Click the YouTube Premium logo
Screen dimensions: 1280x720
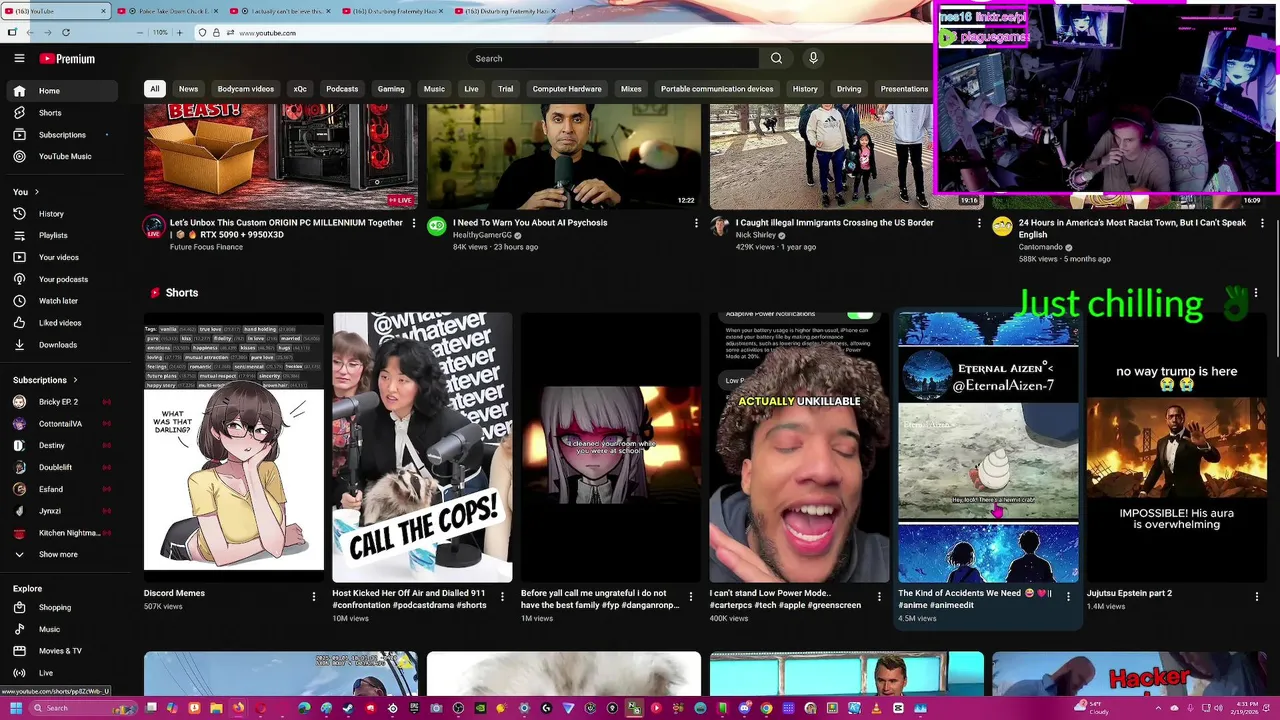tap(67, 59)
